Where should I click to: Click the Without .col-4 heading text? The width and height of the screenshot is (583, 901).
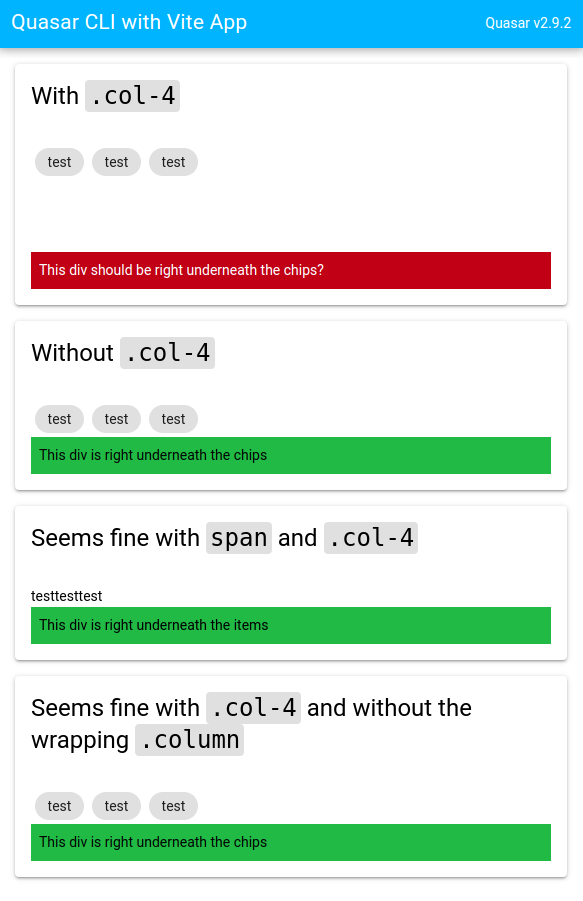pos(72,352)
